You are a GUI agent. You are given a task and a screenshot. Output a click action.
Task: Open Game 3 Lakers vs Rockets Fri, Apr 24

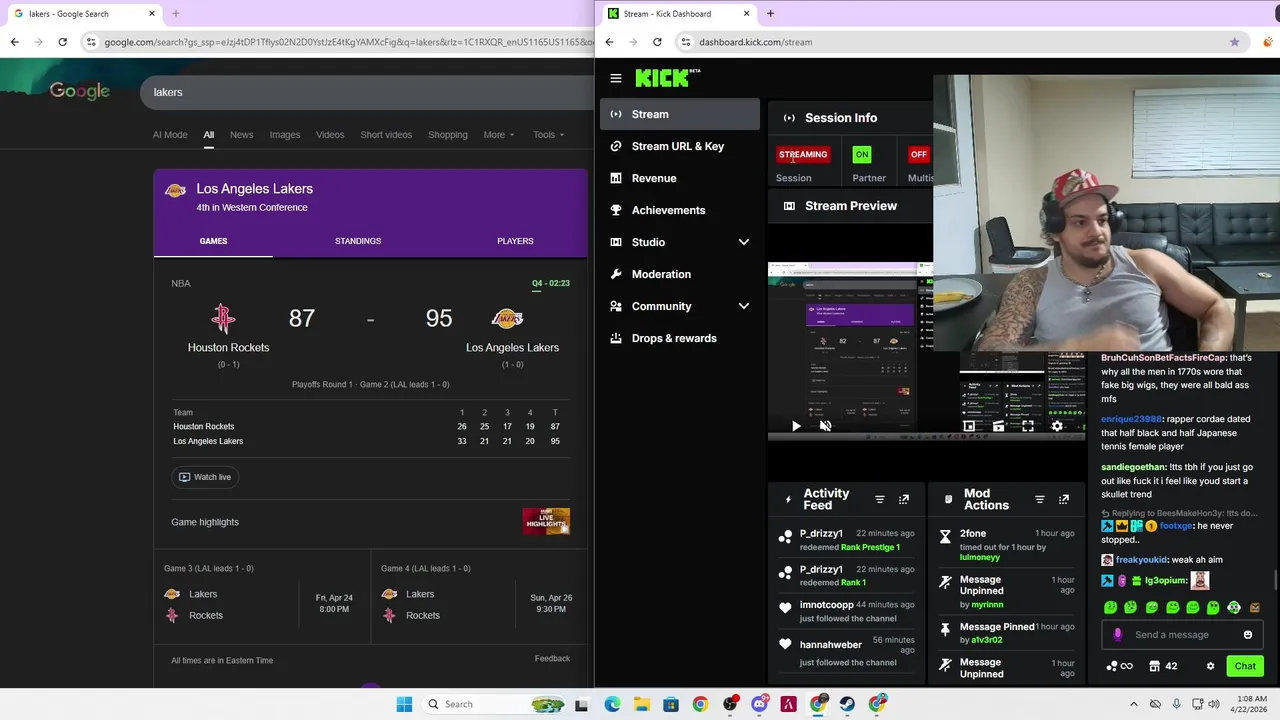(261, 597)
